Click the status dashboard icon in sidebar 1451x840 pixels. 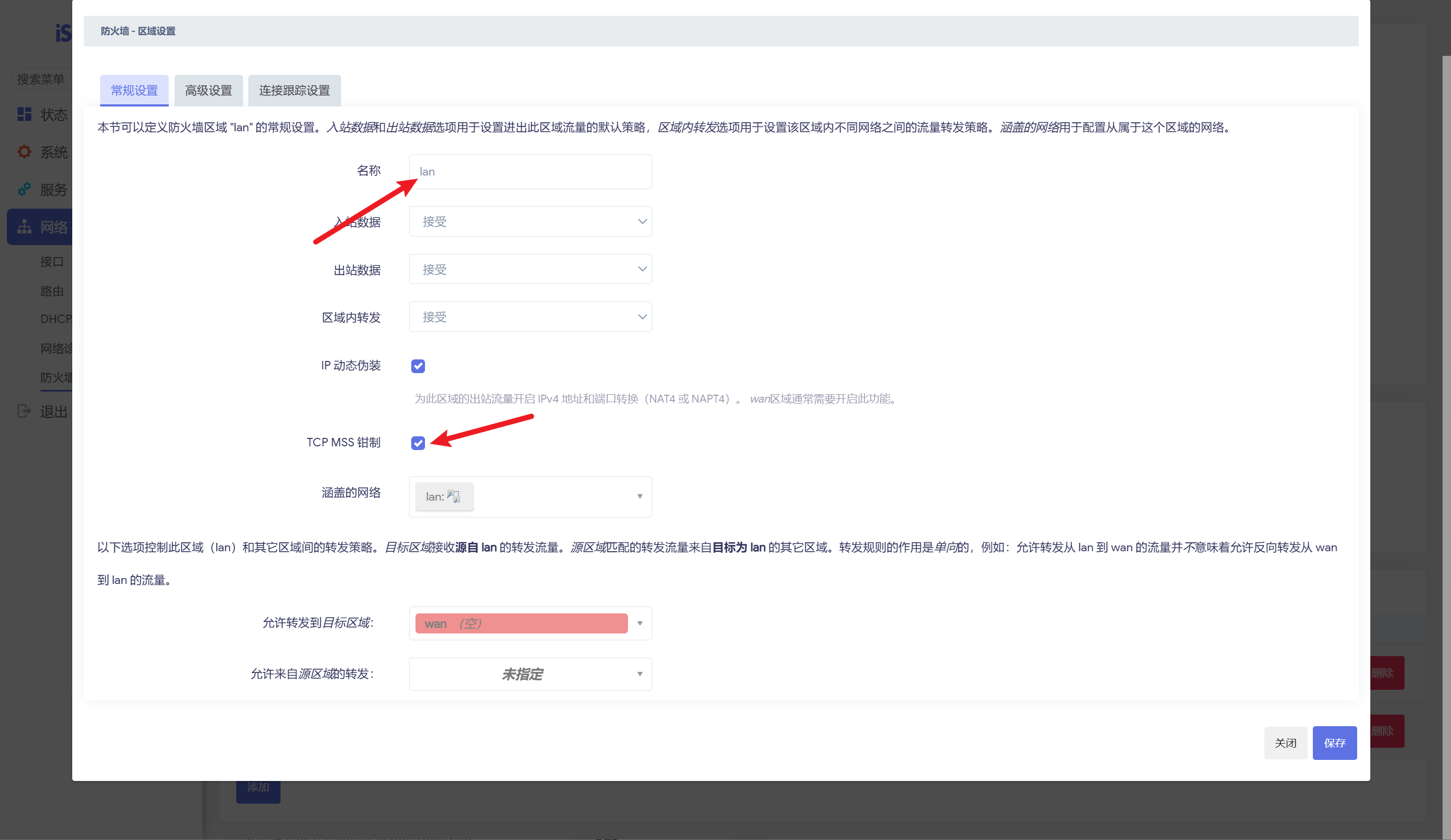tap(24, 114)
